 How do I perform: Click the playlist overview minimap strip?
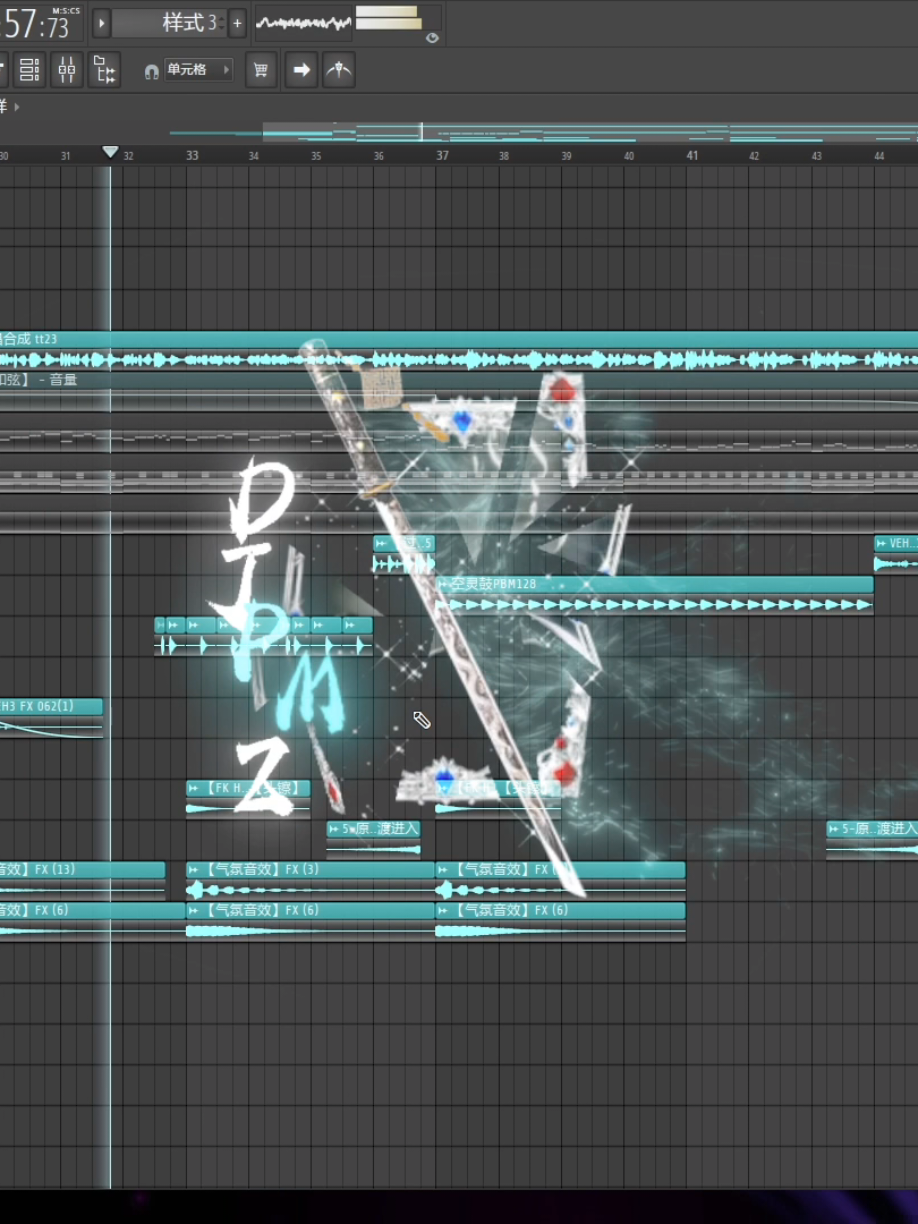(x=543, y=133)
